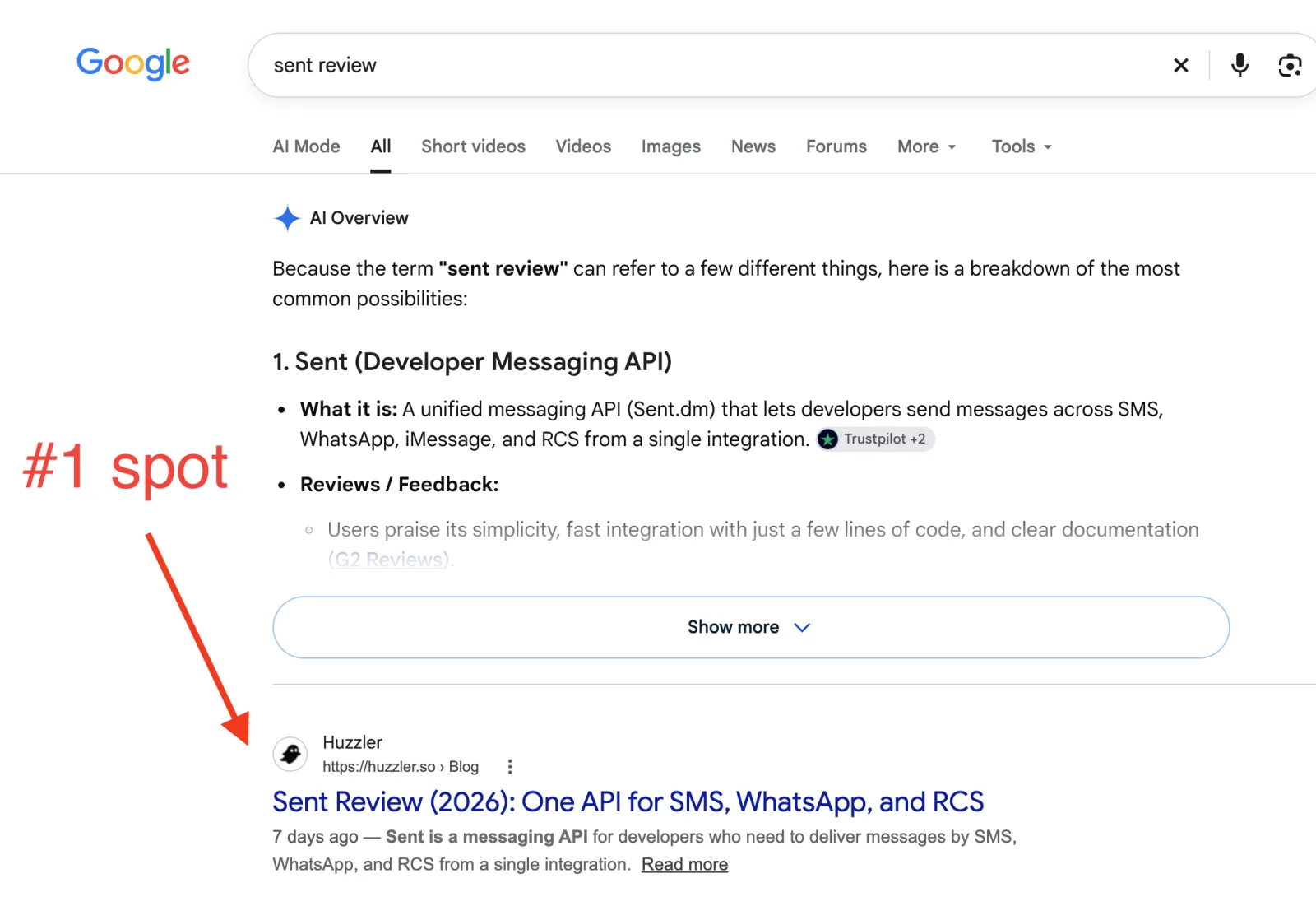
Task: Open Google Lens image search icon
Action: click(1290, 65)
